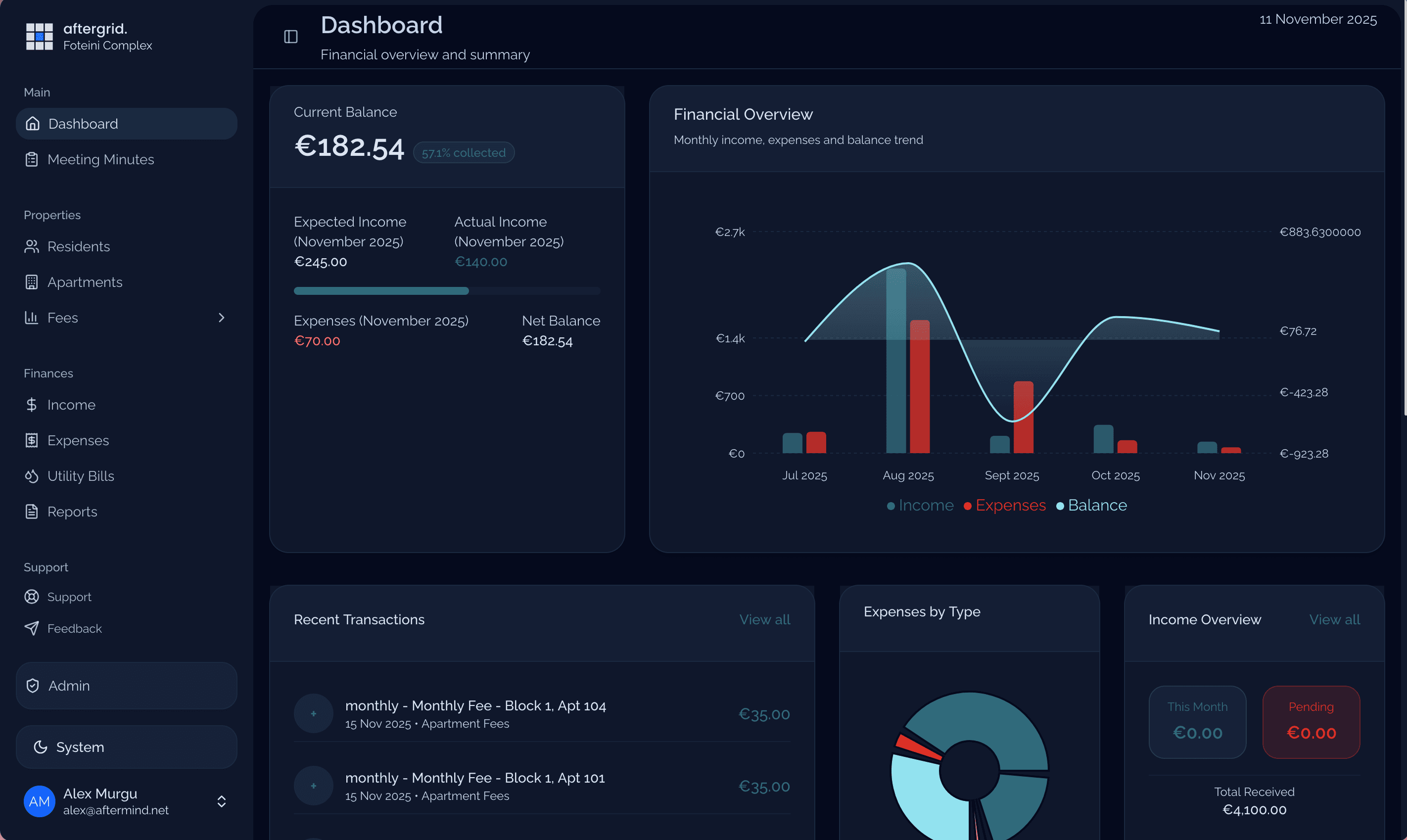Open the Dashboard navigation entry
The image size is (1407, 840).
pos(83,123)
